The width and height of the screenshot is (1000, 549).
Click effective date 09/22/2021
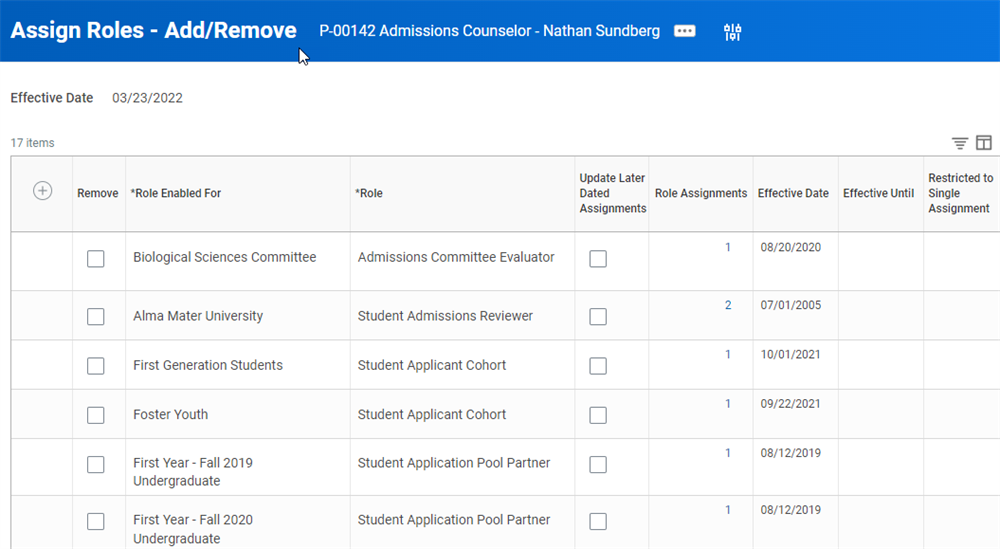[791, 404]
